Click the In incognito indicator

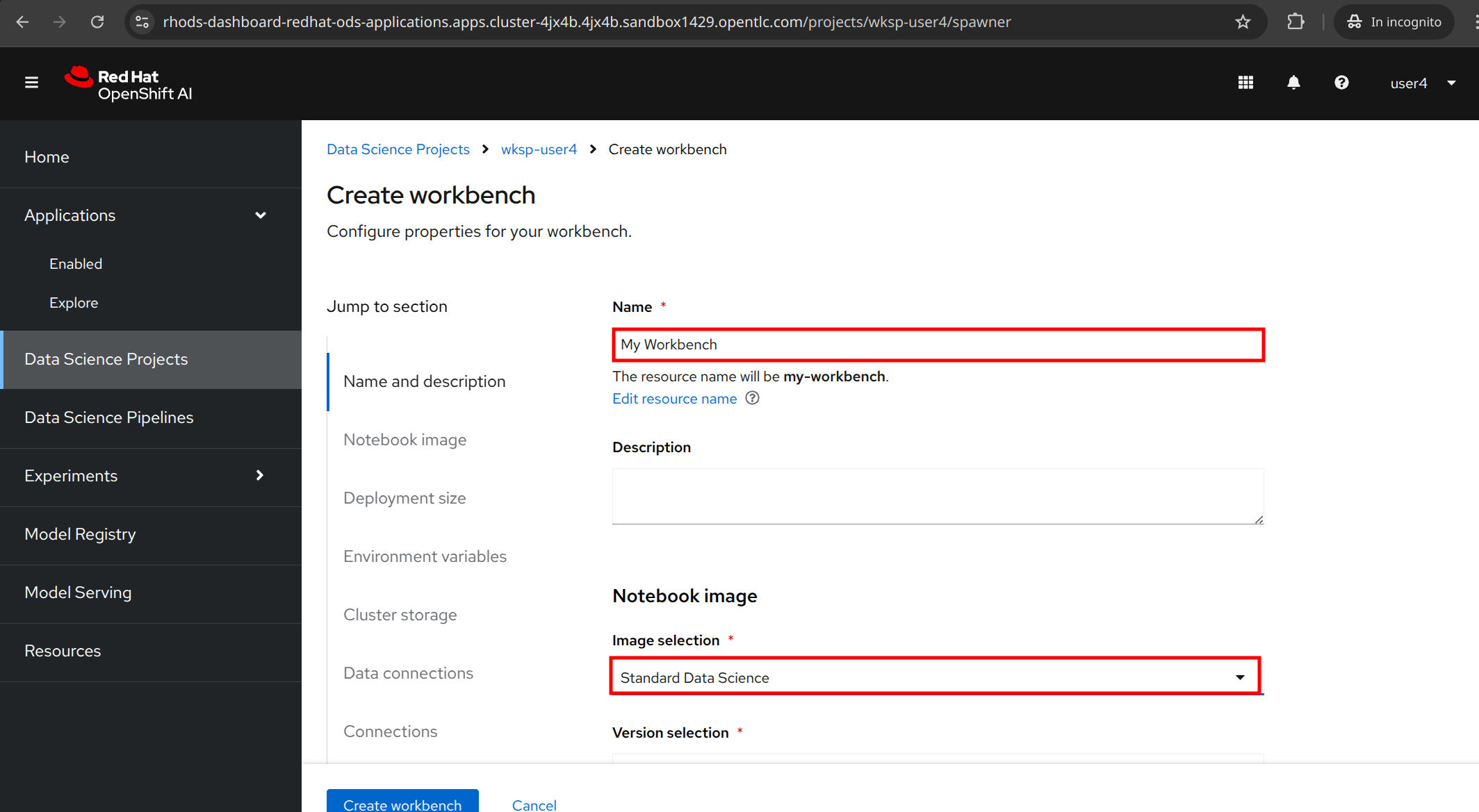click(1394, 22)
